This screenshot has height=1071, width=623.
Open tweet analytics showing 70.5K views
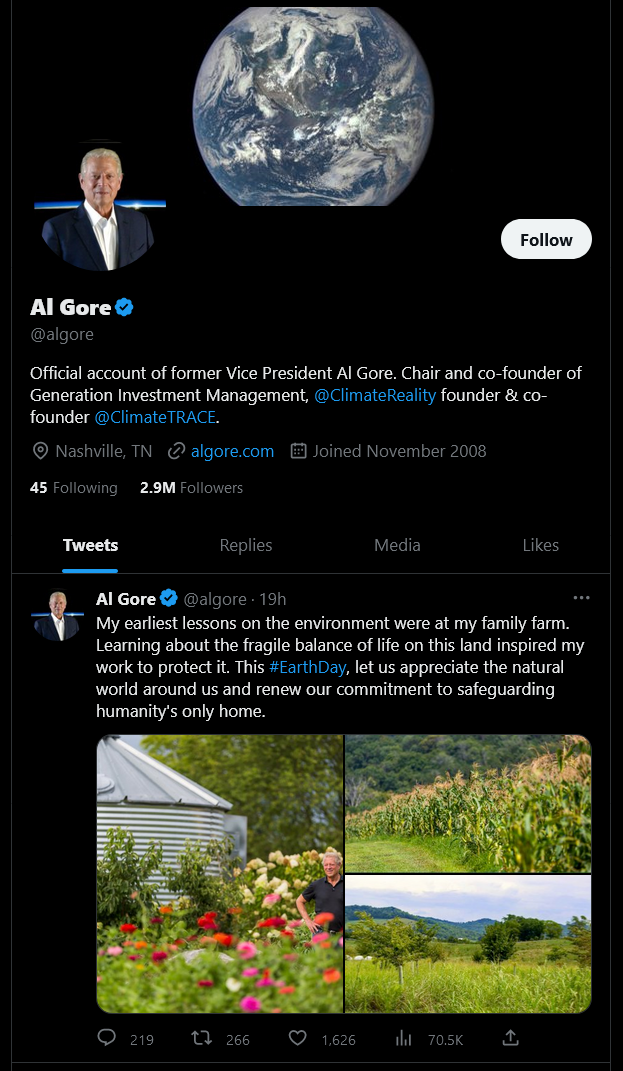(x=404, y=1039)
